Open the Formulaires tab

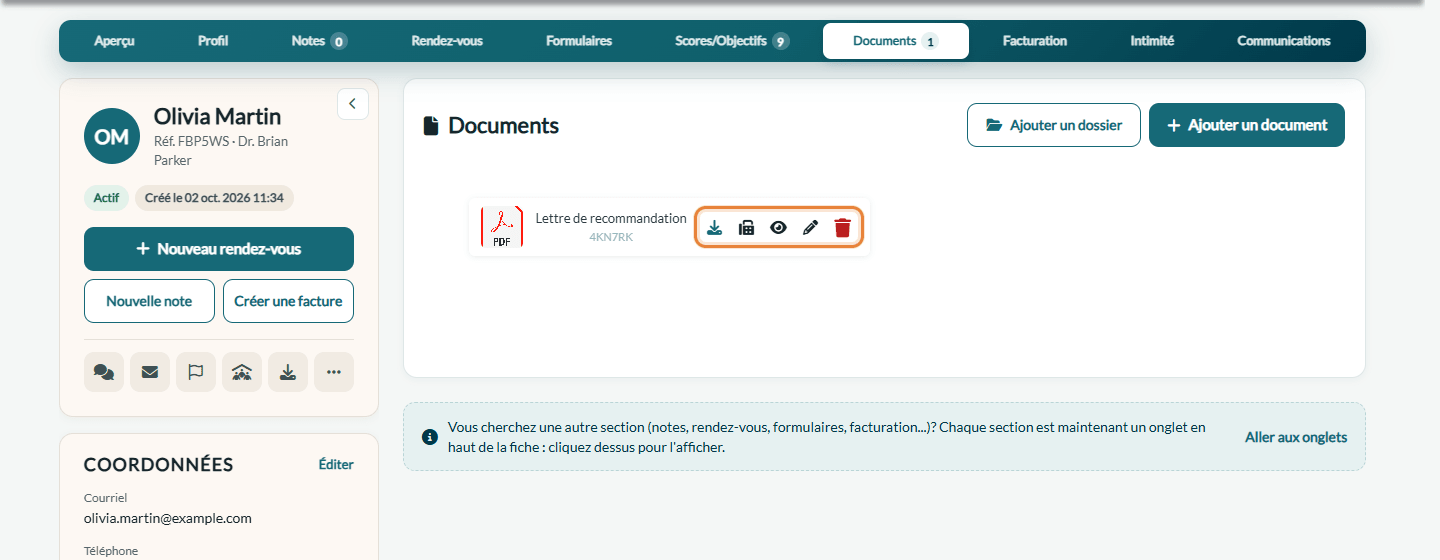click(579, 41)
